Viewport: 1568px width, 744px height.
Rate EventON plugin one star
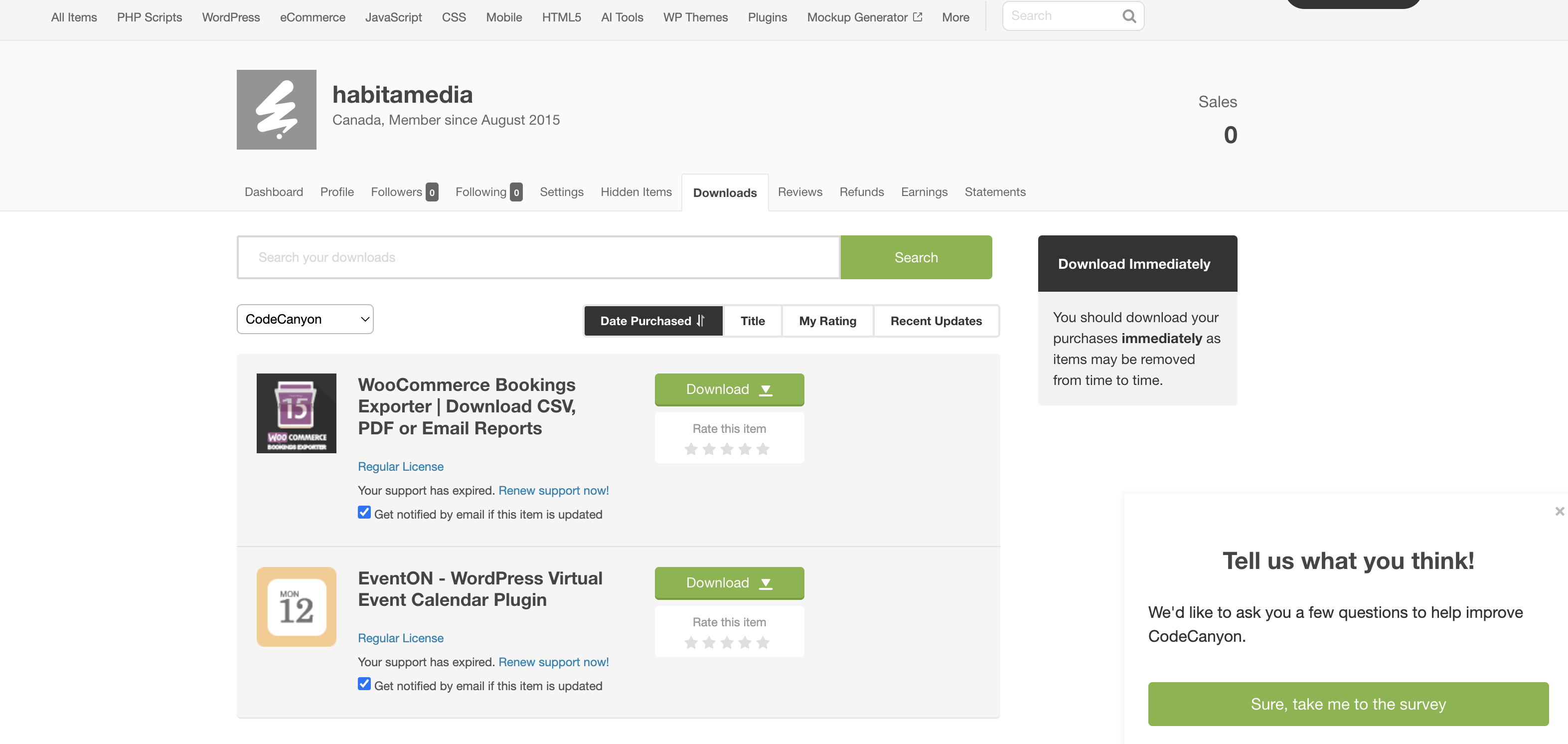[691, 643]
